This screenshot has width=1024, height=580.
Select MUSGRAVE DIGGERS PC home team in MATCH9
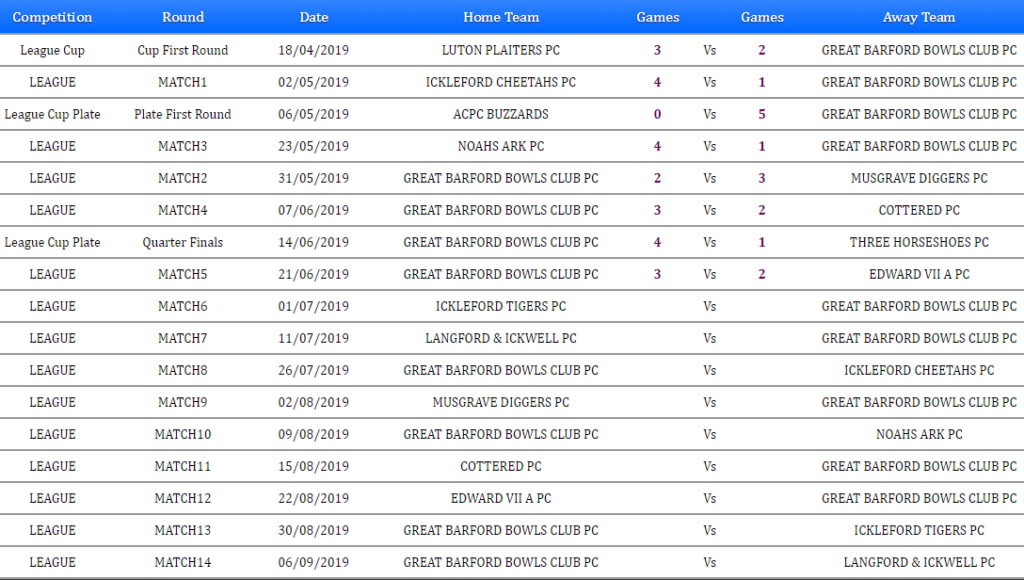[501, 402]
